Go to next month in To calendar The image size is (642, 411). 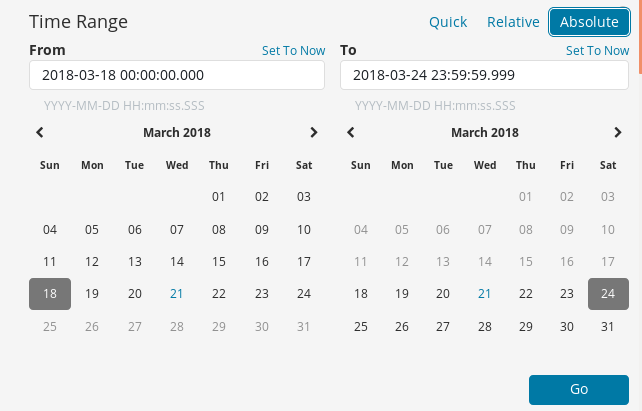[x=618, y=132]
